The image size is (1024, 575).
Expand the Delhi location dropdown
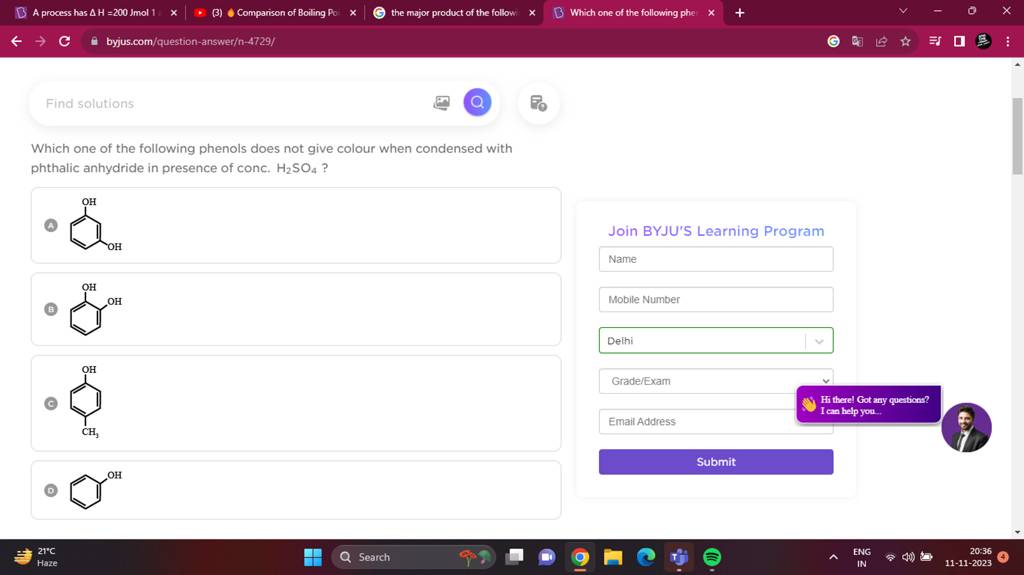coord(819,341)
